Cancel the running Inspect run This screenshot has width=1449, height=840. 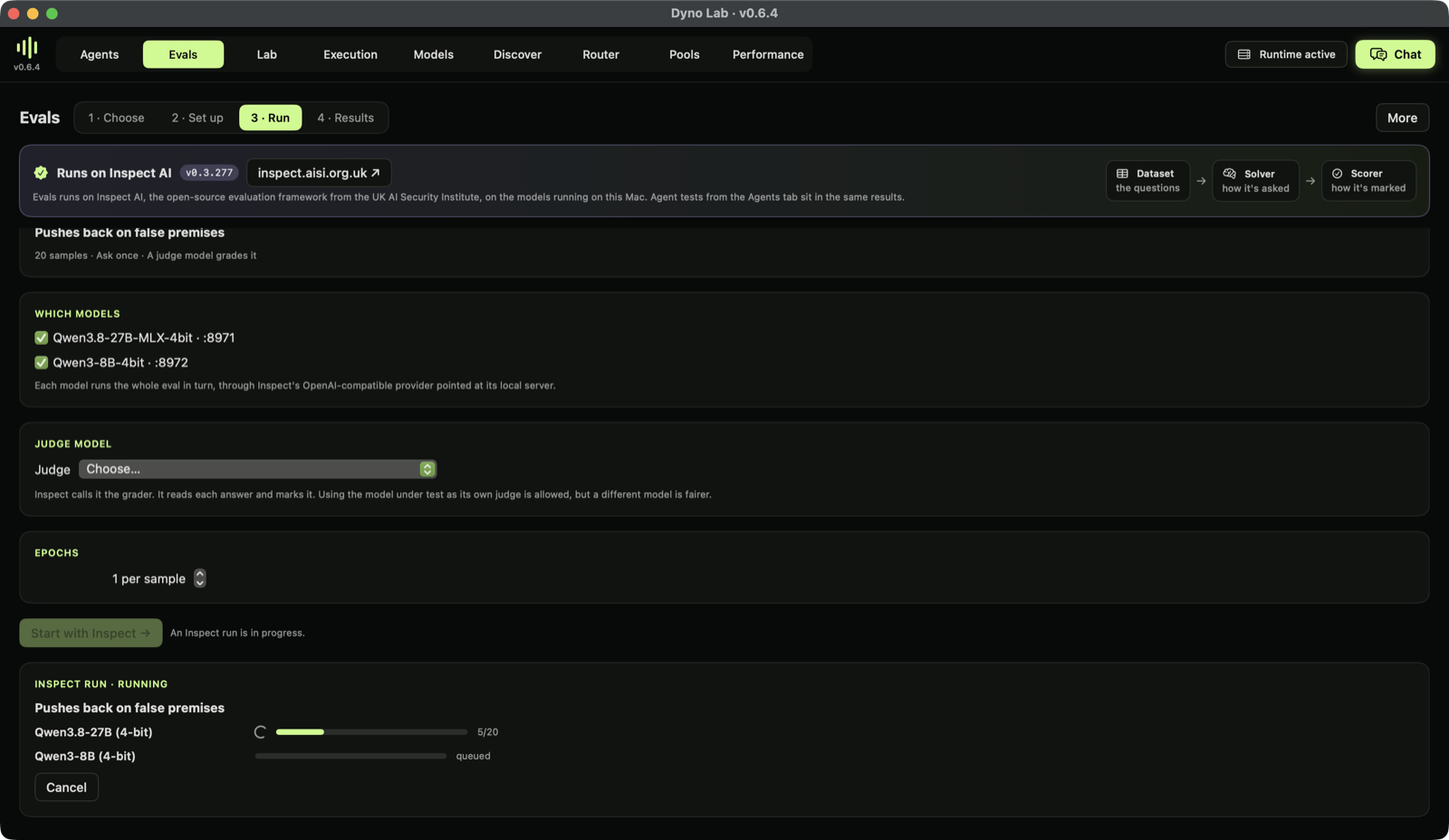66,787
